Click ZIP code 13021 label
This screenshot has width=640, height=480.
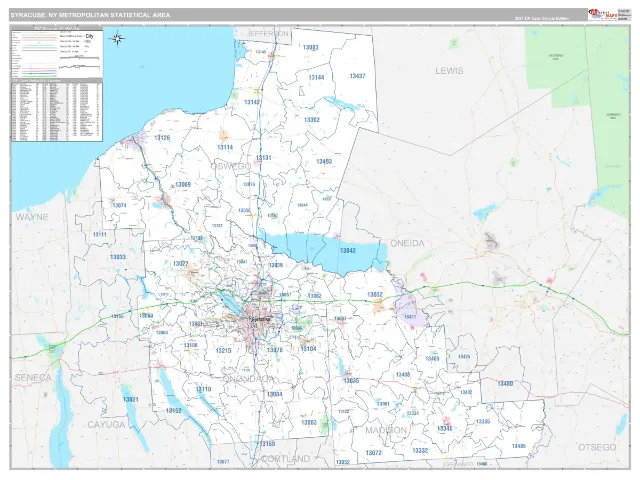[131, 399]
